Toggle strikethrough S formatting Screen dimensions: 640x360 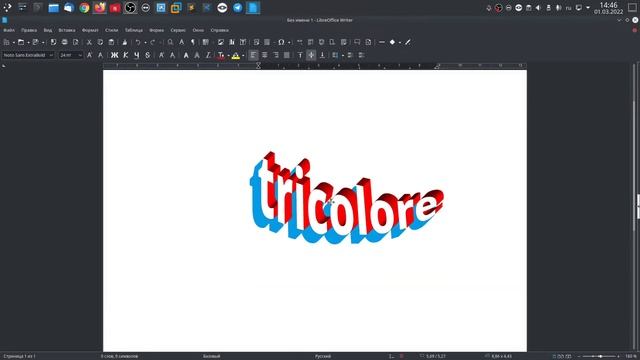tap(148, 55)
